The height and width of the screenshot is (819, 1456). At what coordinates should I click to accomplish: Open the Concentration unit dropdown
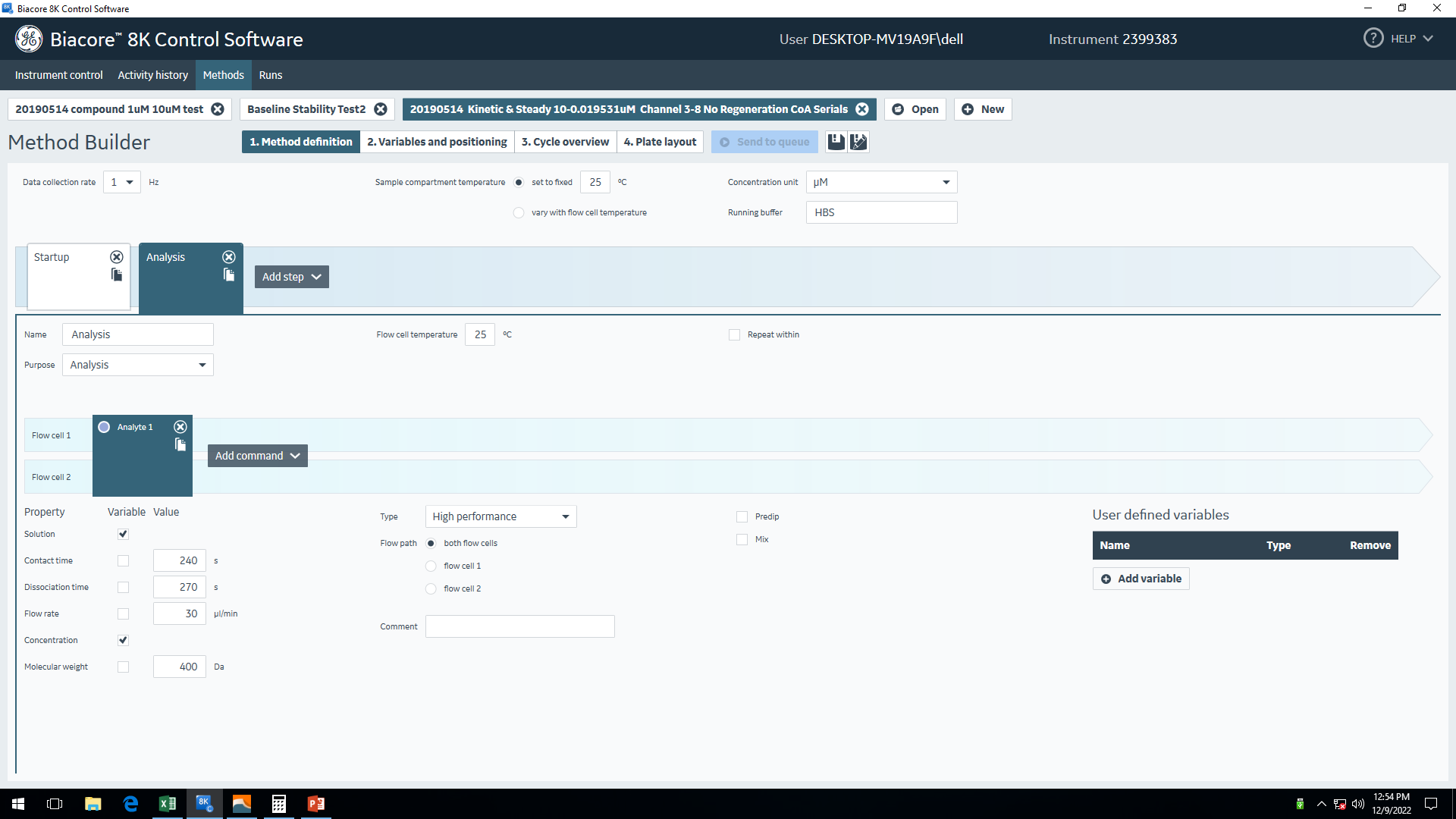click(881, 182)
